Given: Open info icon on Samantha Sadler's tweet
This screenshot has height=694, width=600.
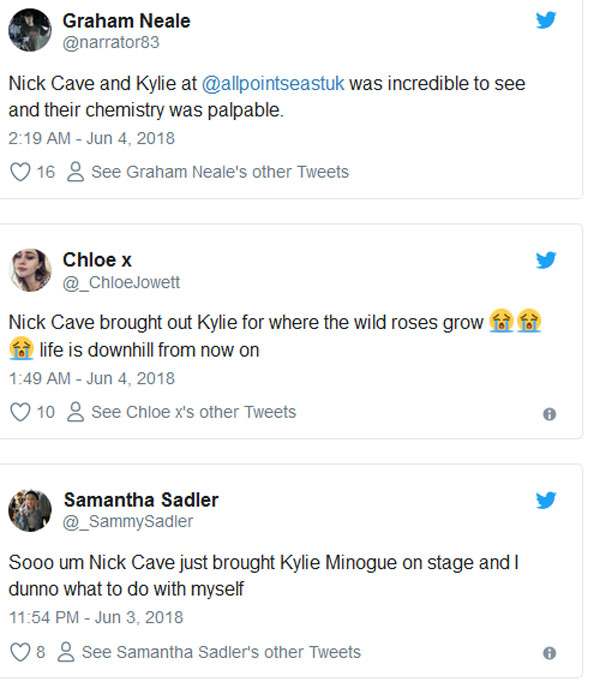Looking at the screenshot, I should coord(549,653).
